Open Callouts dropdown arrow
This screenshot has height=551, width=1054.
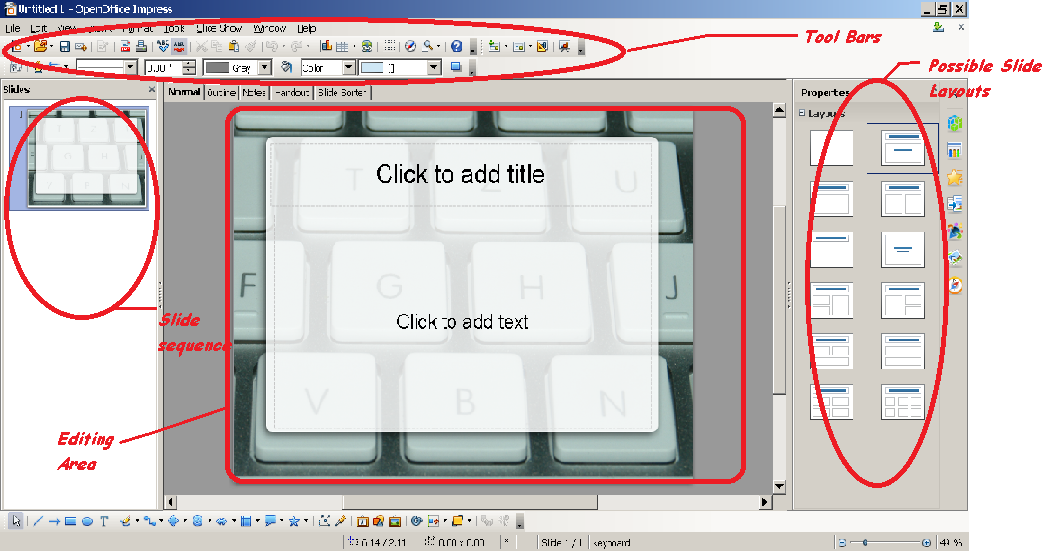[281, 521]
